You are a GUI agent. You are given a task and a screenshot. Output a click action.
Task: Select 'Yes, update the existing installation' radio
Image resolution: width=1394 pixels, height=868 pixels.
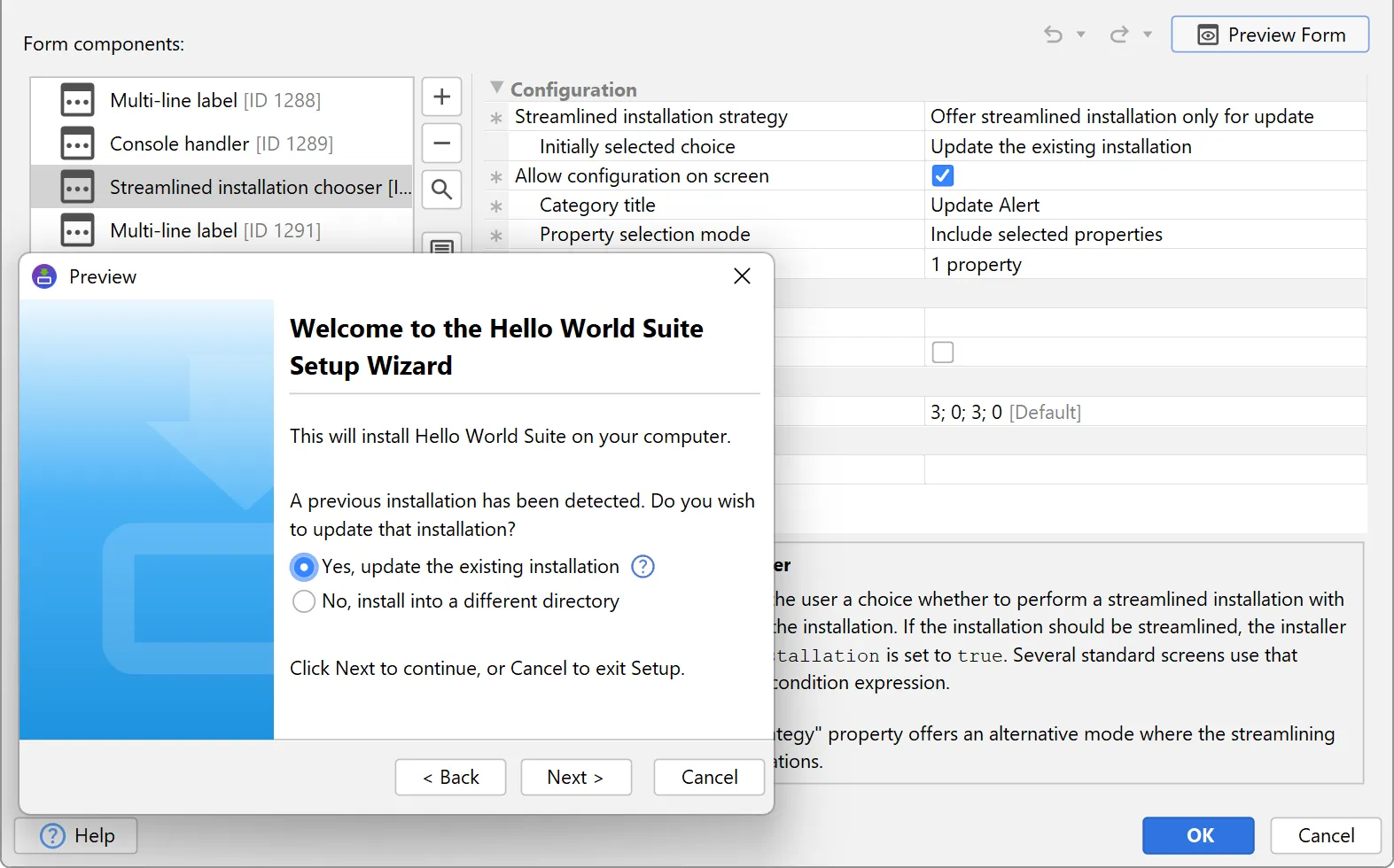(x=304, y=567)
